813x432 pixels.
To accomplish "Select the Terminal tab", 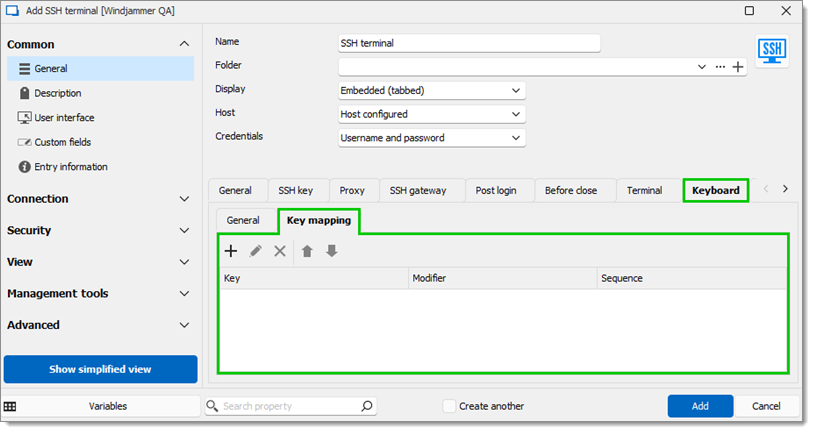I will click(644, 190).
